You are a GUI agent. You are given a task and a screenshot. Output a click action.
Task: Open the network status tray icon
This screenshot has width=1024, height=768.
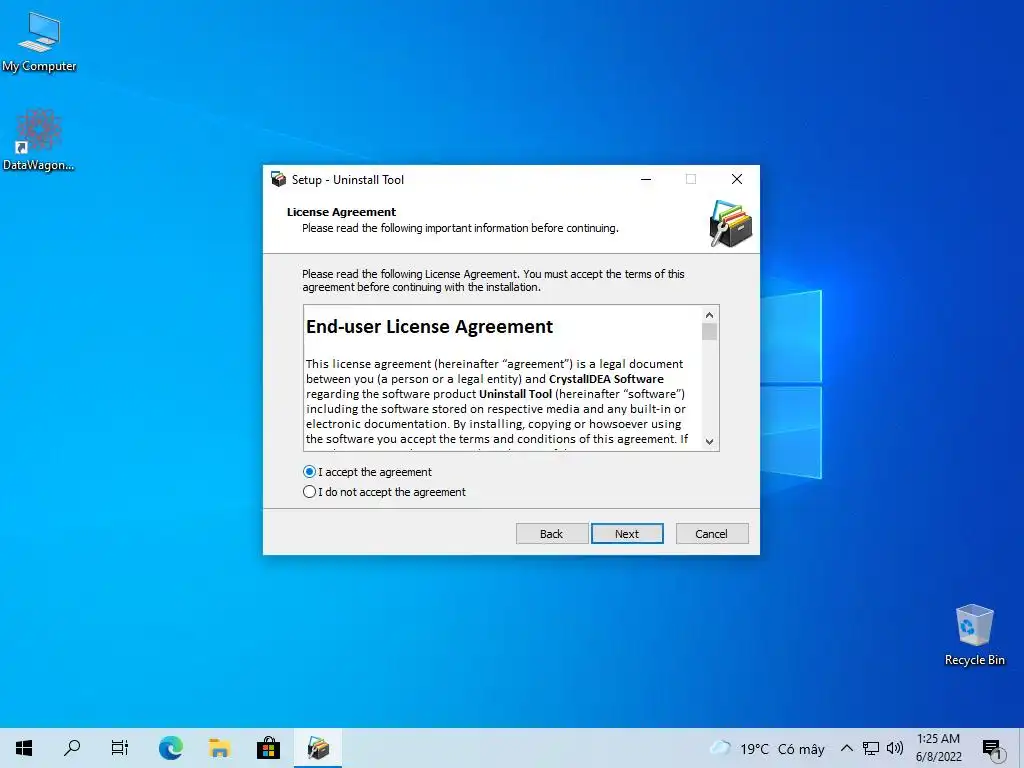pyautogui.click(x=871, y=748)
